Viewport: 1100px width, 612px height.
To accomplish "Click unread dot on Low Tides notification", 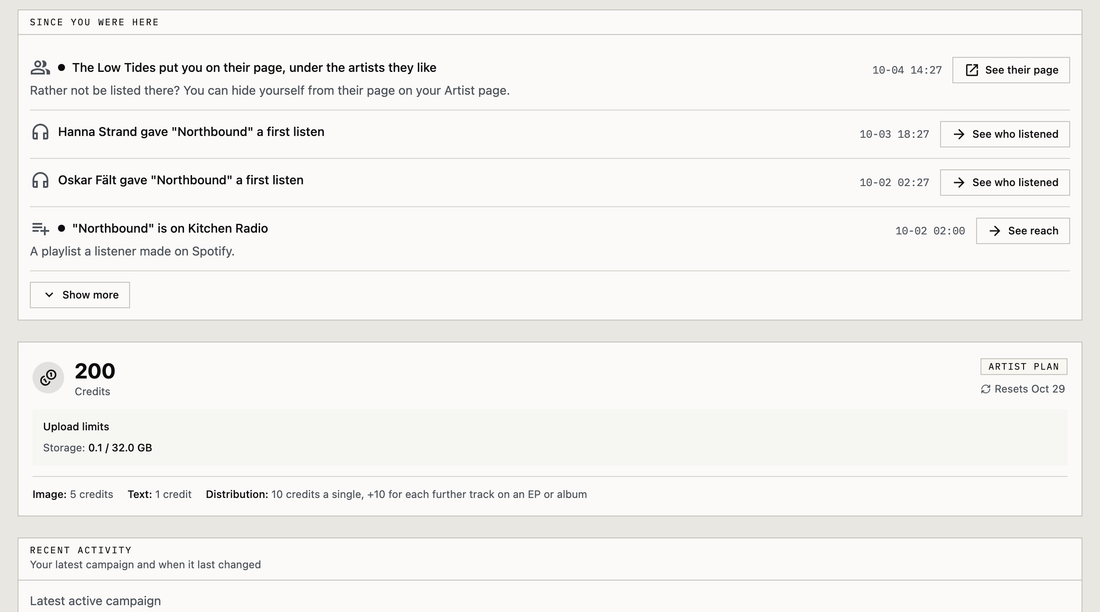I will tap(62, 67).
